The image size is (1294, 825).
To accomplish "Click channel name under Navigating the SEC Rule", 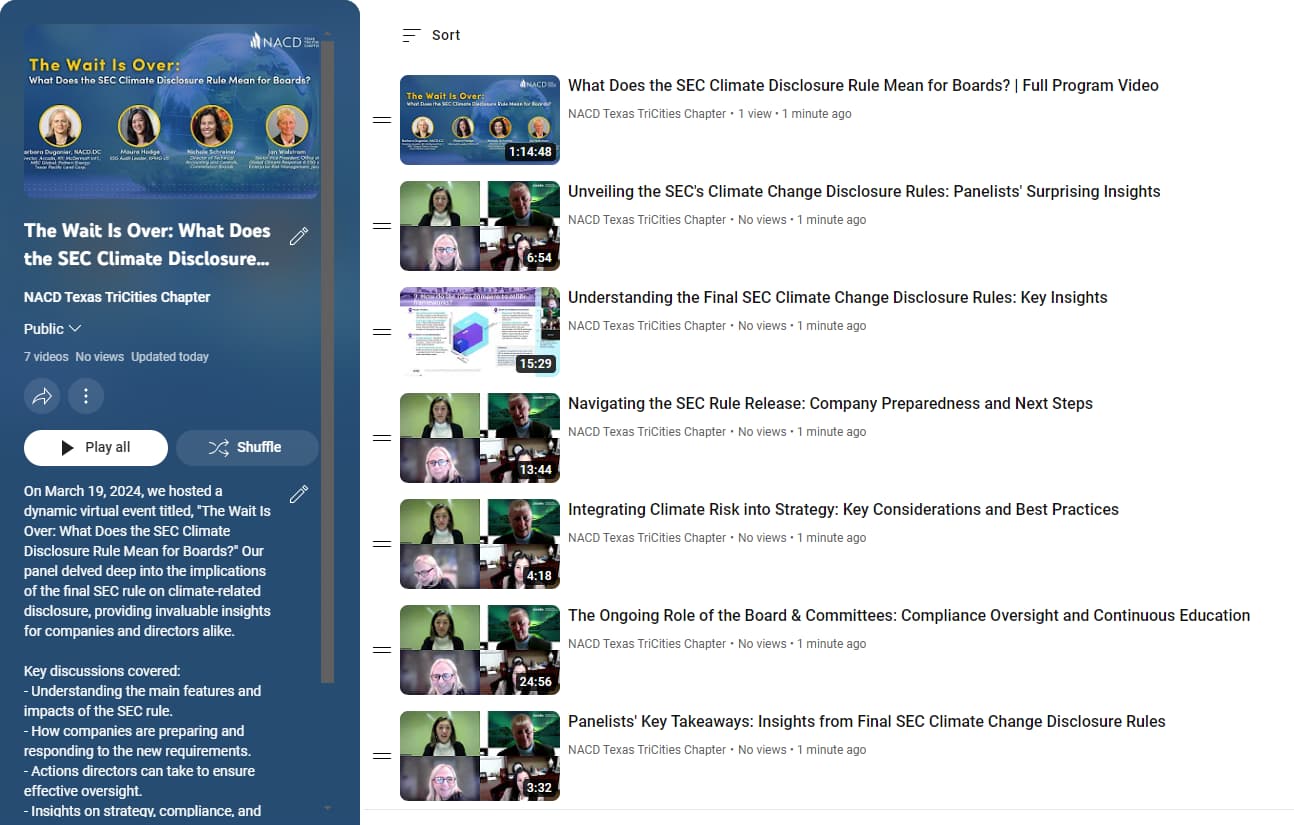I will [647, 432].
